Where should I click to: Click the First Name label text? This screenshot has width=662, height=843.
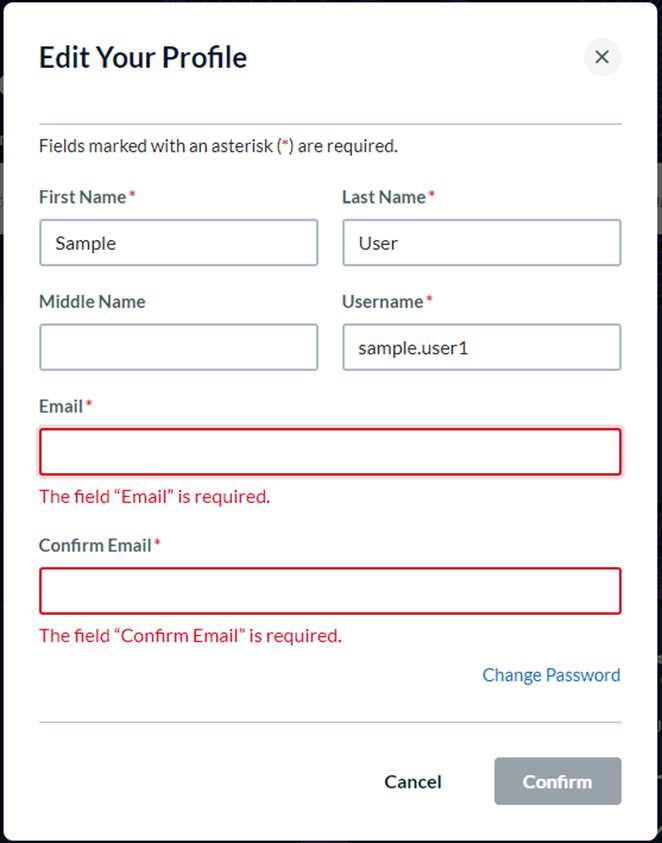82,197
